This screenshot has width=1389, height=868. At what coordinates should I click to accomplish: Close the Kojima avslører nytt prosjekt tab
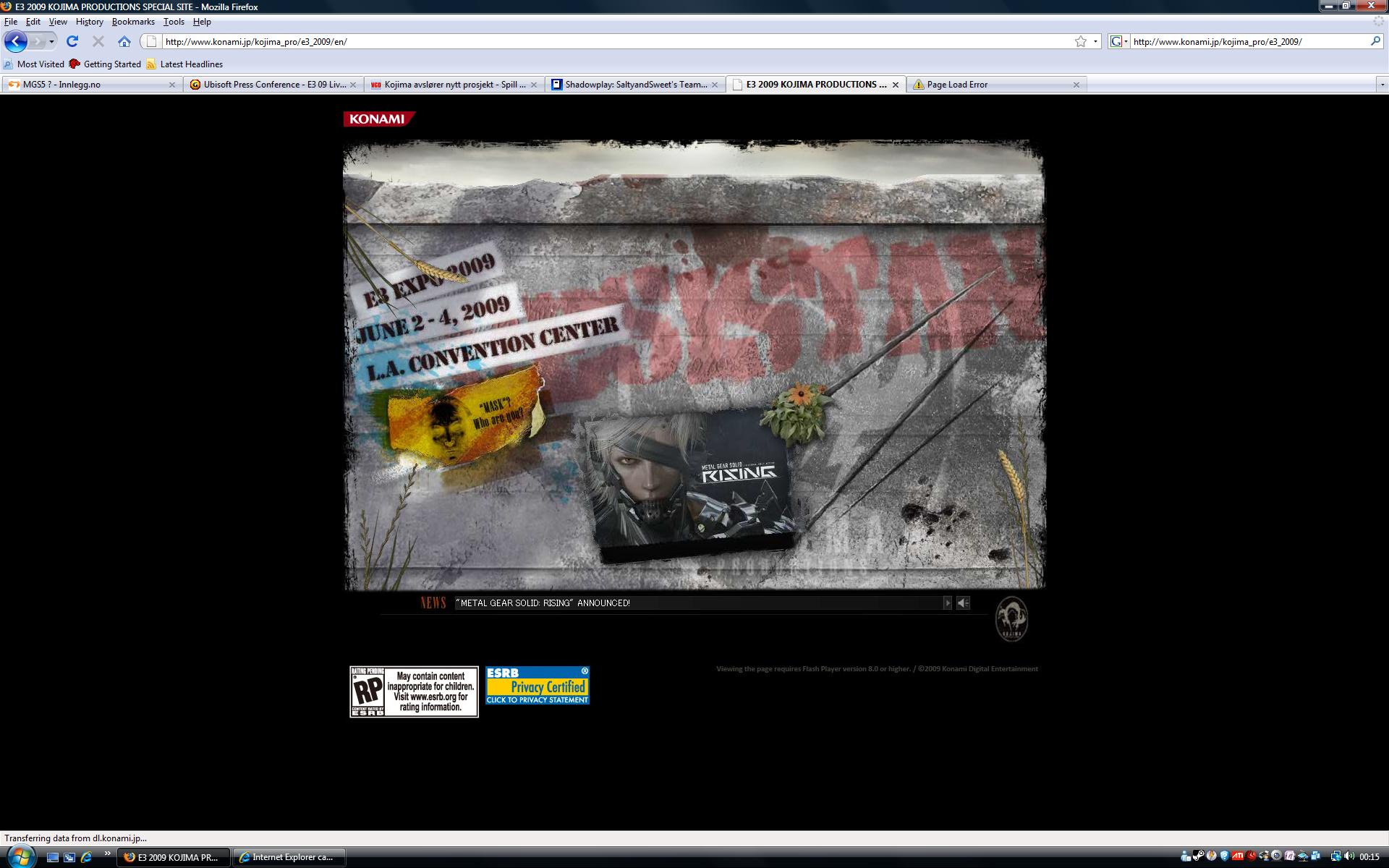534,85
